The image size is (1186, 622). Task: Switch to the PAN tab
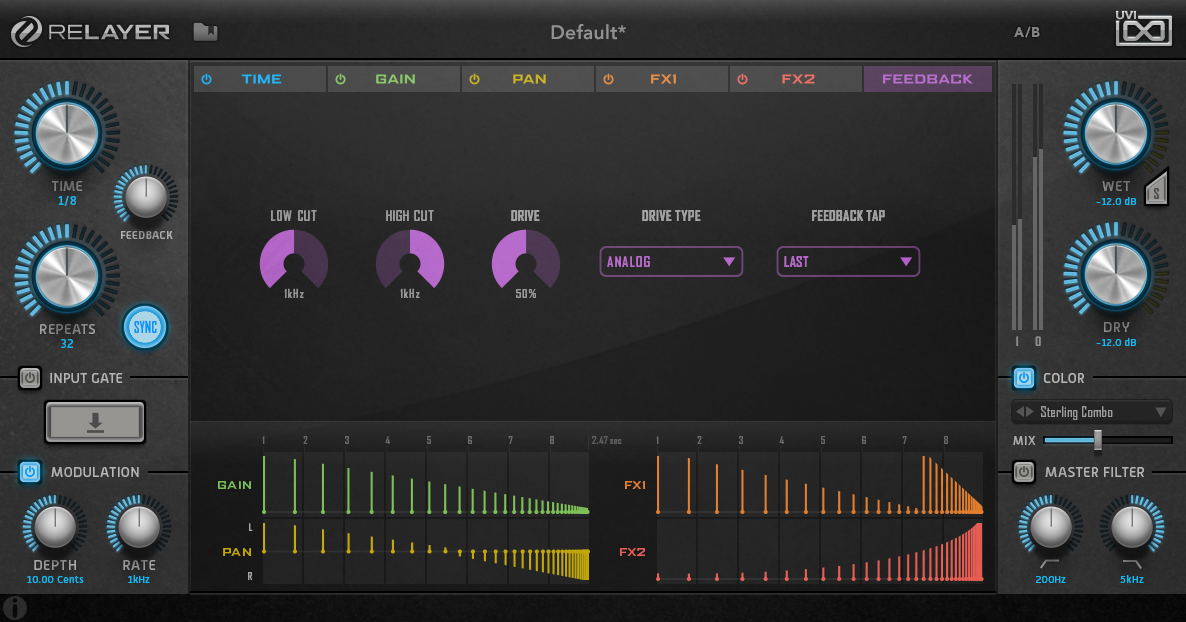pyautogui.click(x=529, y=79)
